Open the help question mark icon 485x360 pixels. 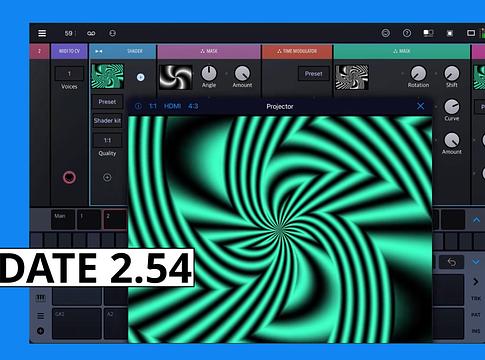tap(407, 33)
